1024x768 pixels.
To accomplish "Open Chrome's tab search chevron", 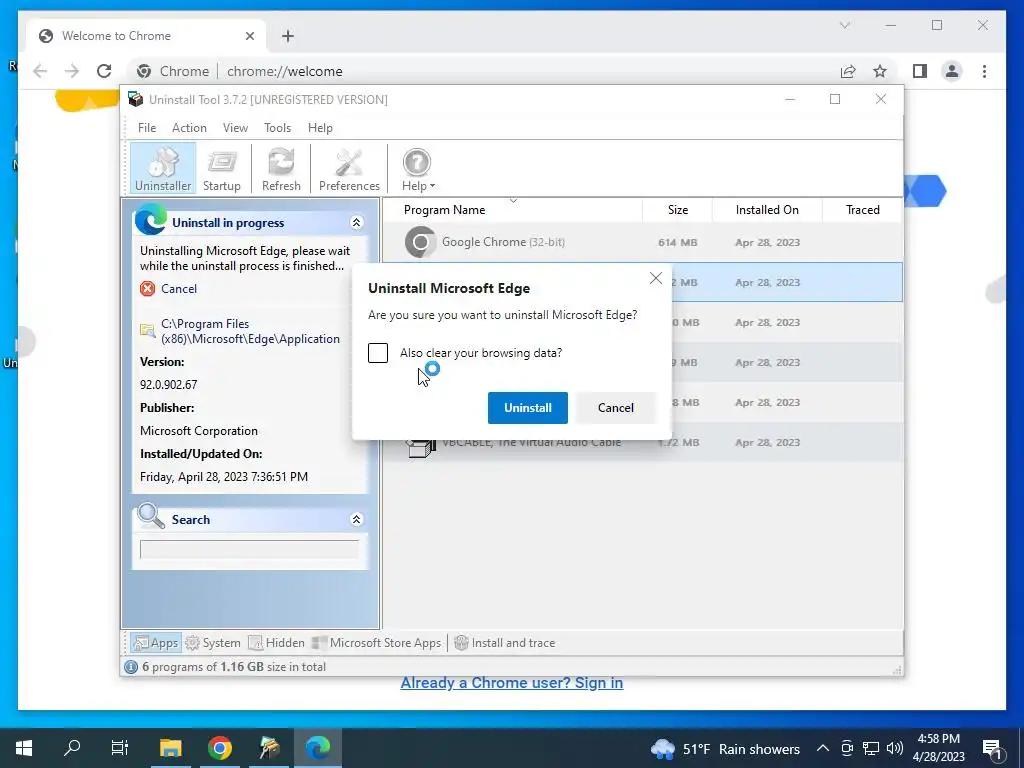I will pos(844,25).
